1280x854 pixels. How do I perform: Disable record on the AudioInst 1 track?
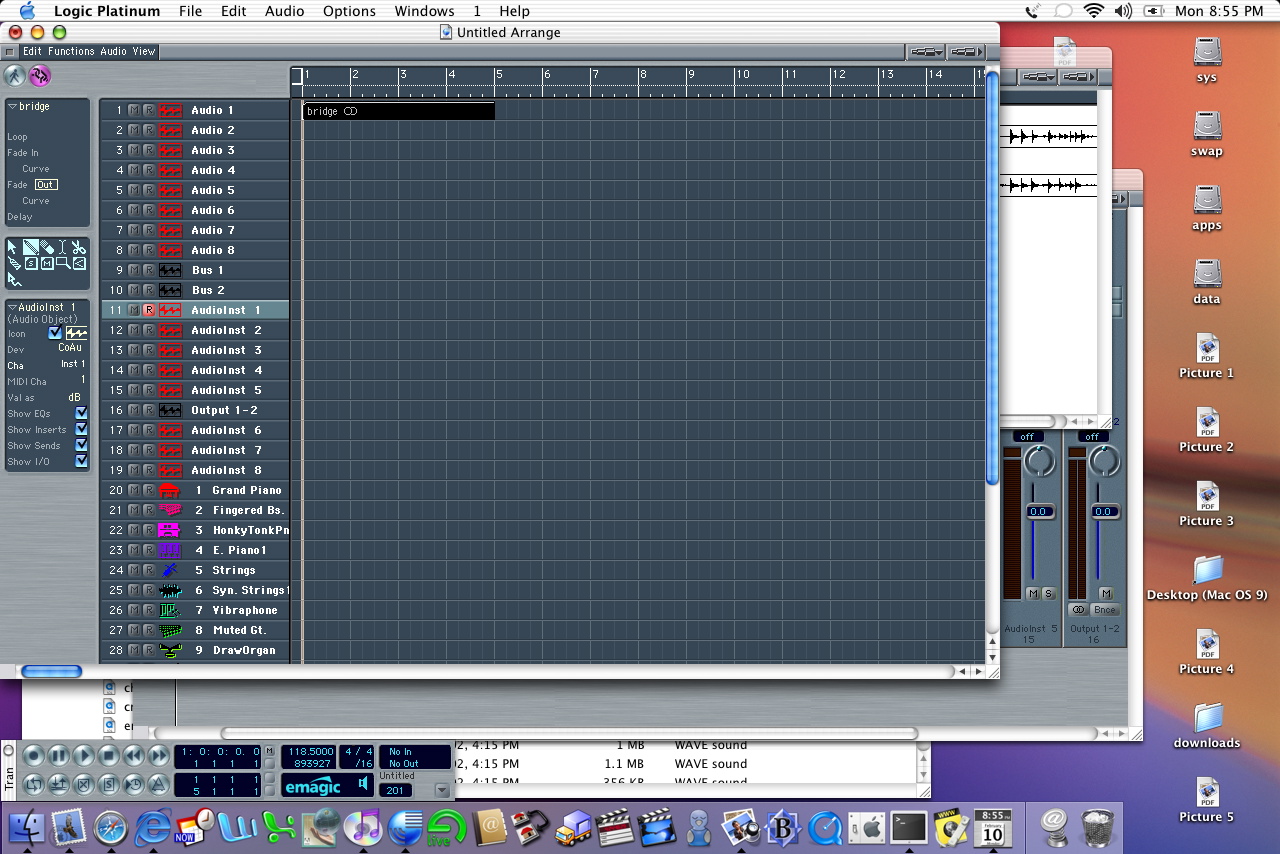pyautogui.click(x=148, y=310)
